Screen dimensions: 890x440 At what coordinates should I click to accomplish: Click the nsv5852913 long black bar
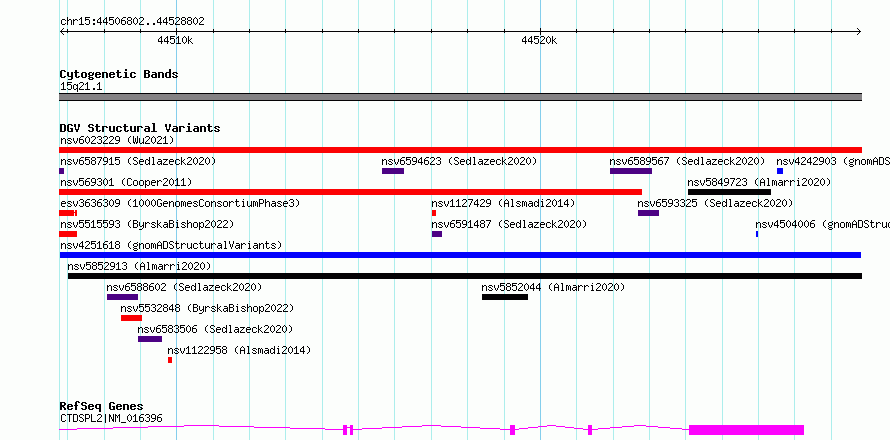pyautogui.click(x=465, y=276)
